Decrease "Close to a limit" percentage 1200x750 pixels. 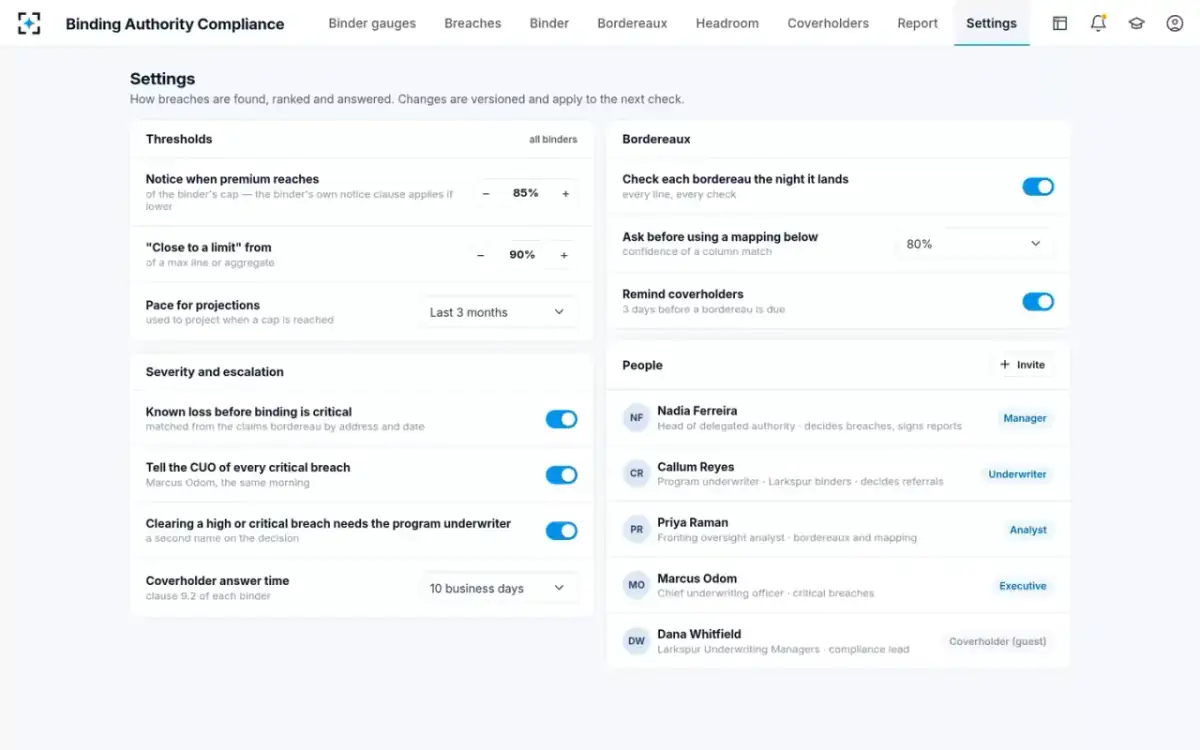[481, 255]
